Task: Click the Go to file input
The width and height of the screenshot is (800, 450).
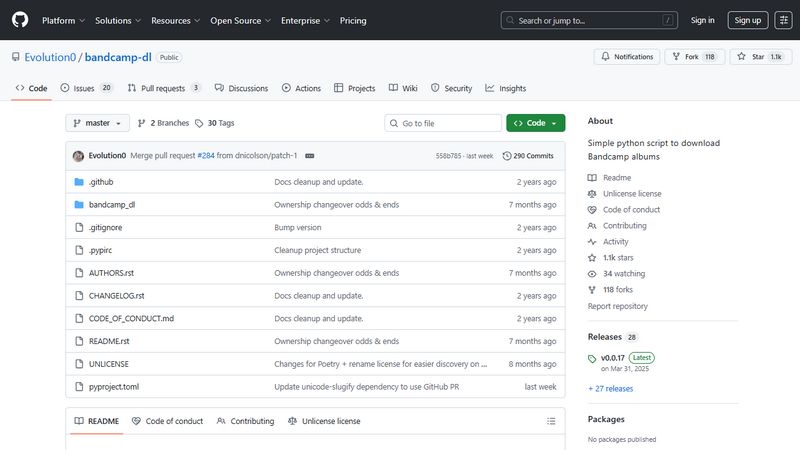Action: (443, 123)
